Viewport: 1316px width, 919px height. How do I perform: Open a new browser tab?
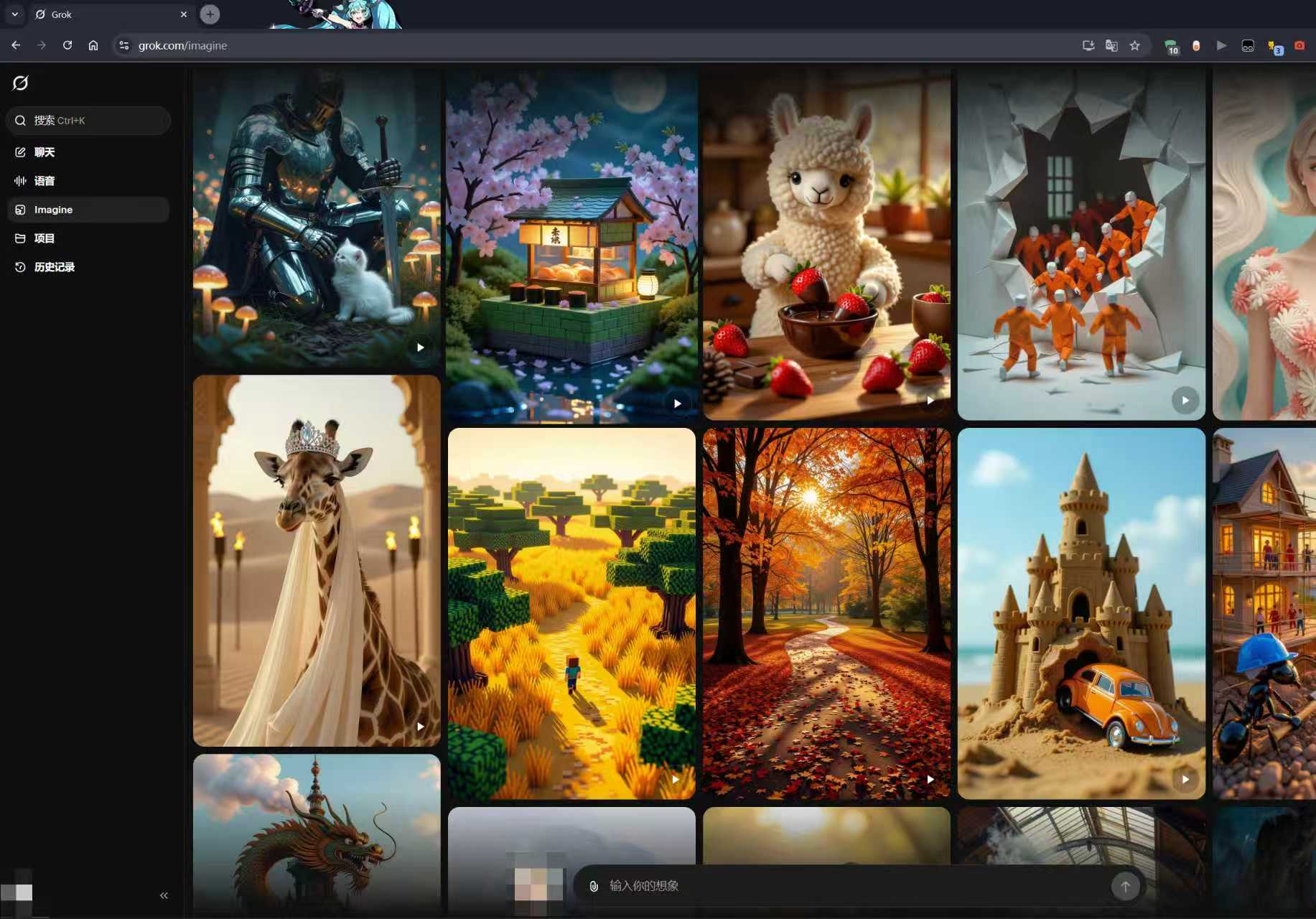pyautogui.click(x=210, y=14)
